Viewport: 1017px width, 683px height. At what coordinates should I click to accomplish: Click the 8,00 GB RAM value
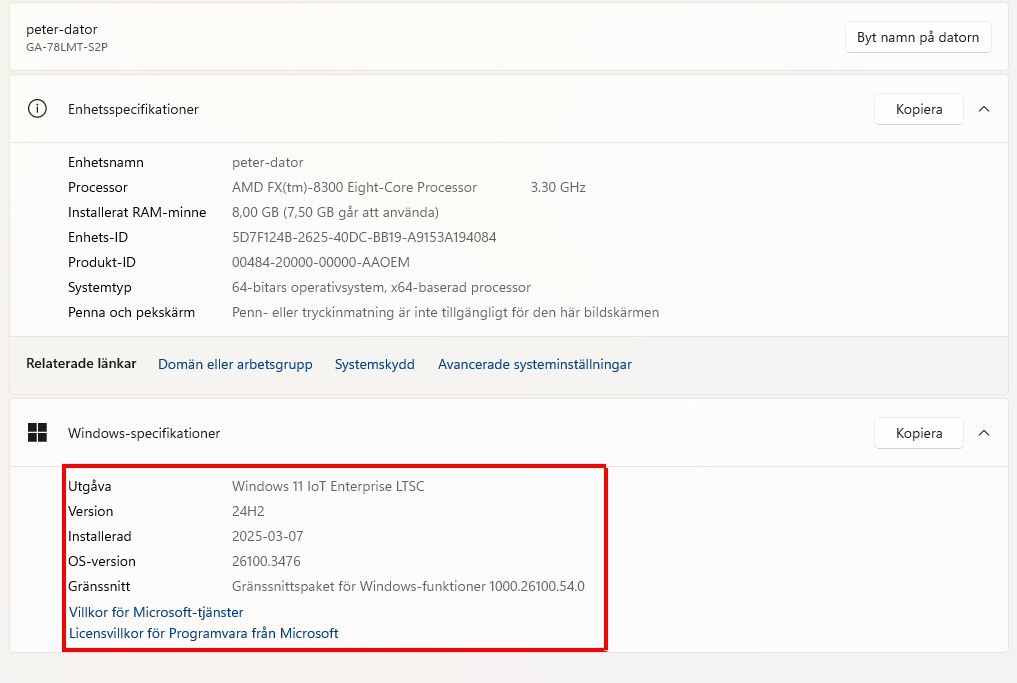click(335, 213)
